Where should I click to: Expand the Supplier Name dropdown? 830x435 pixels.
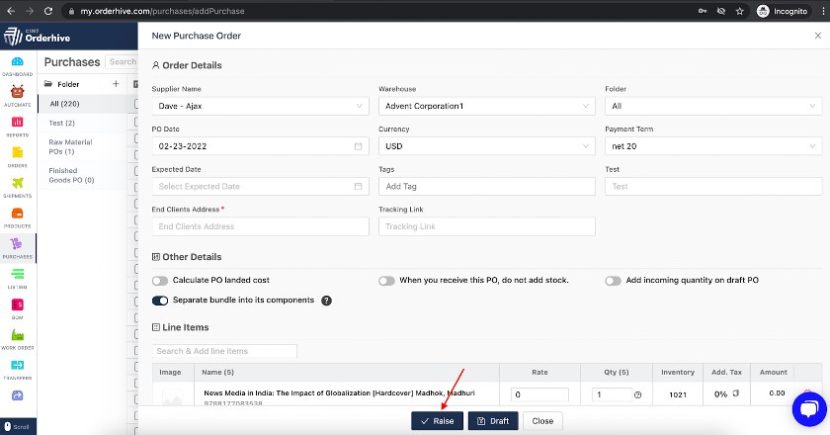coord(260,106)
